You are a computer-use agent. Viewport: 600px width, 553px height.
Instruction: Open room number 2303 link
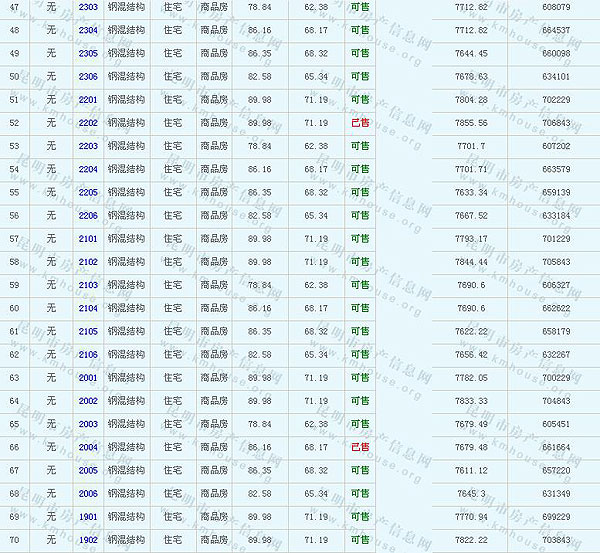click(x=88, y=7)
